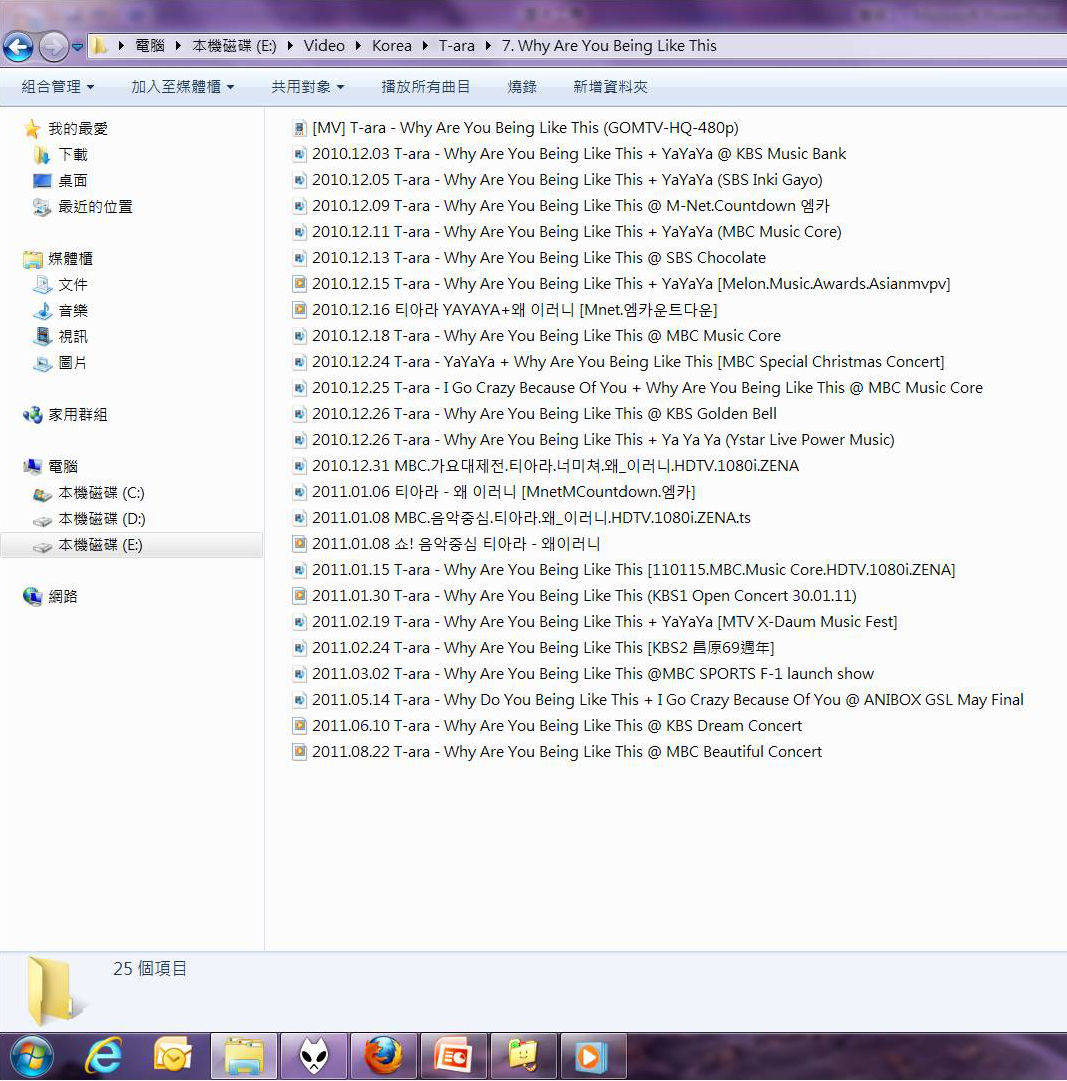Open 音樂 library in sidebar

[x=72, y=311]
